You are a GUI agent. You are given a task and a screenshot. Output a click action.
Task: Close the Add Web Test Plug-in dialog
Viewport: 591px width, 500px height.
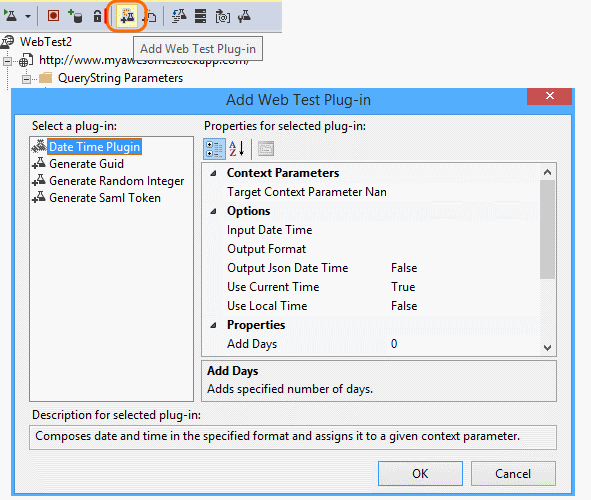550,96
